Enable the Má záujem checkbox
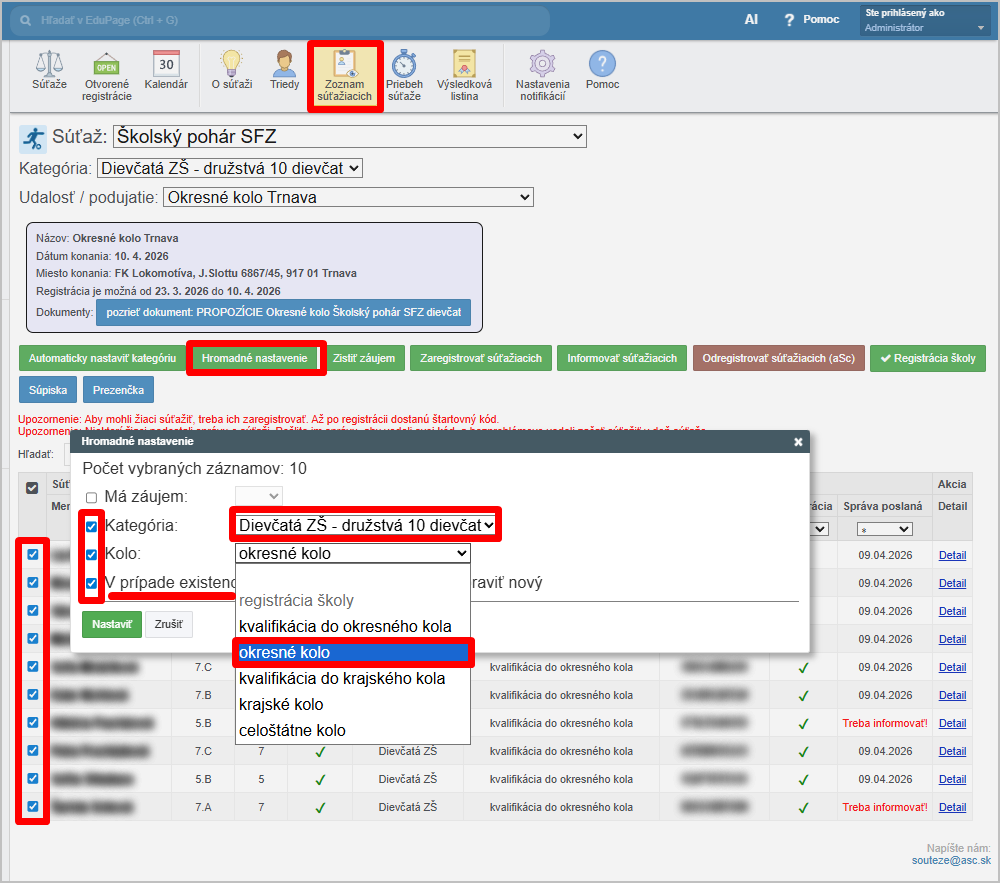Image resolution: width=1000 pixels, height=883 pixels. pos(92,497)
